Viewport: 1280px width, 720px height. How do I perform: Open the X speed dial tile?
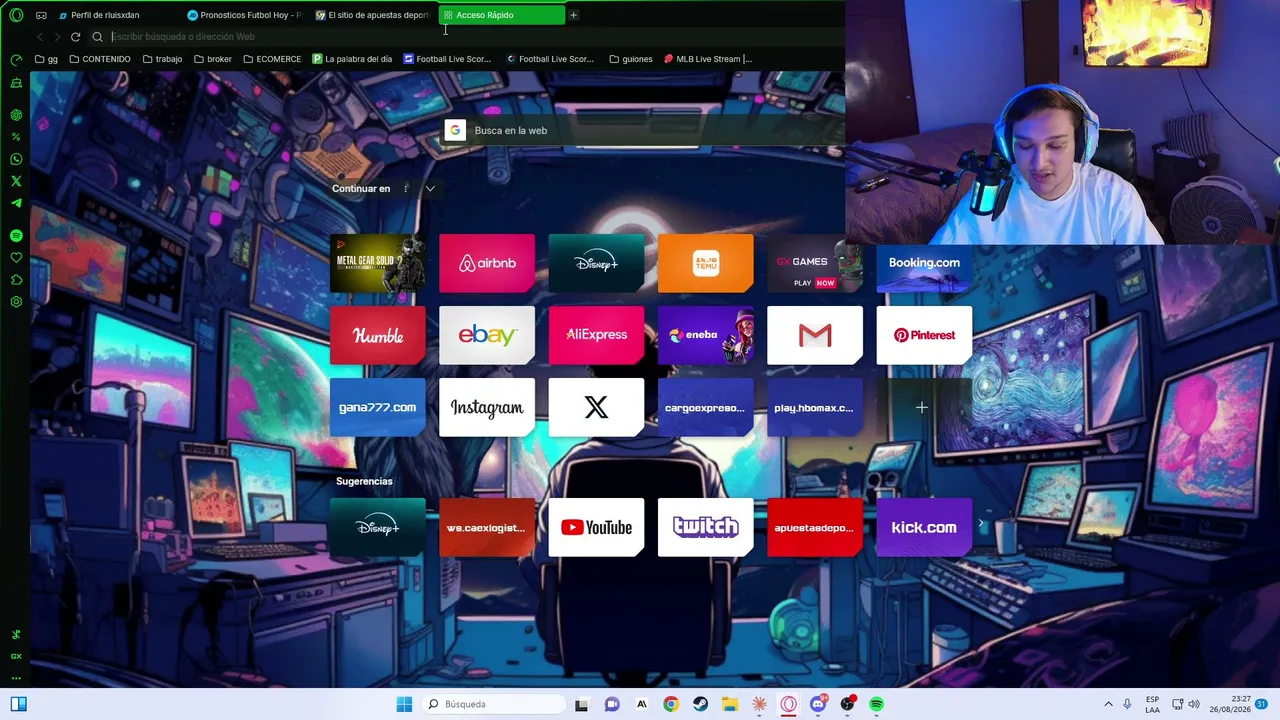(x=596, y=407)
